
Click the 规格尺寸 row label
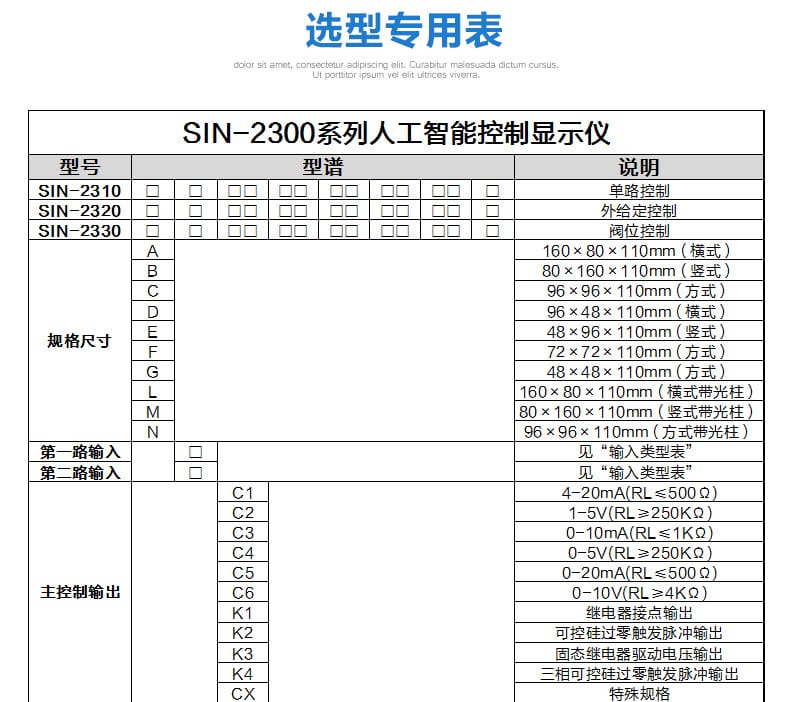(80, 341)
